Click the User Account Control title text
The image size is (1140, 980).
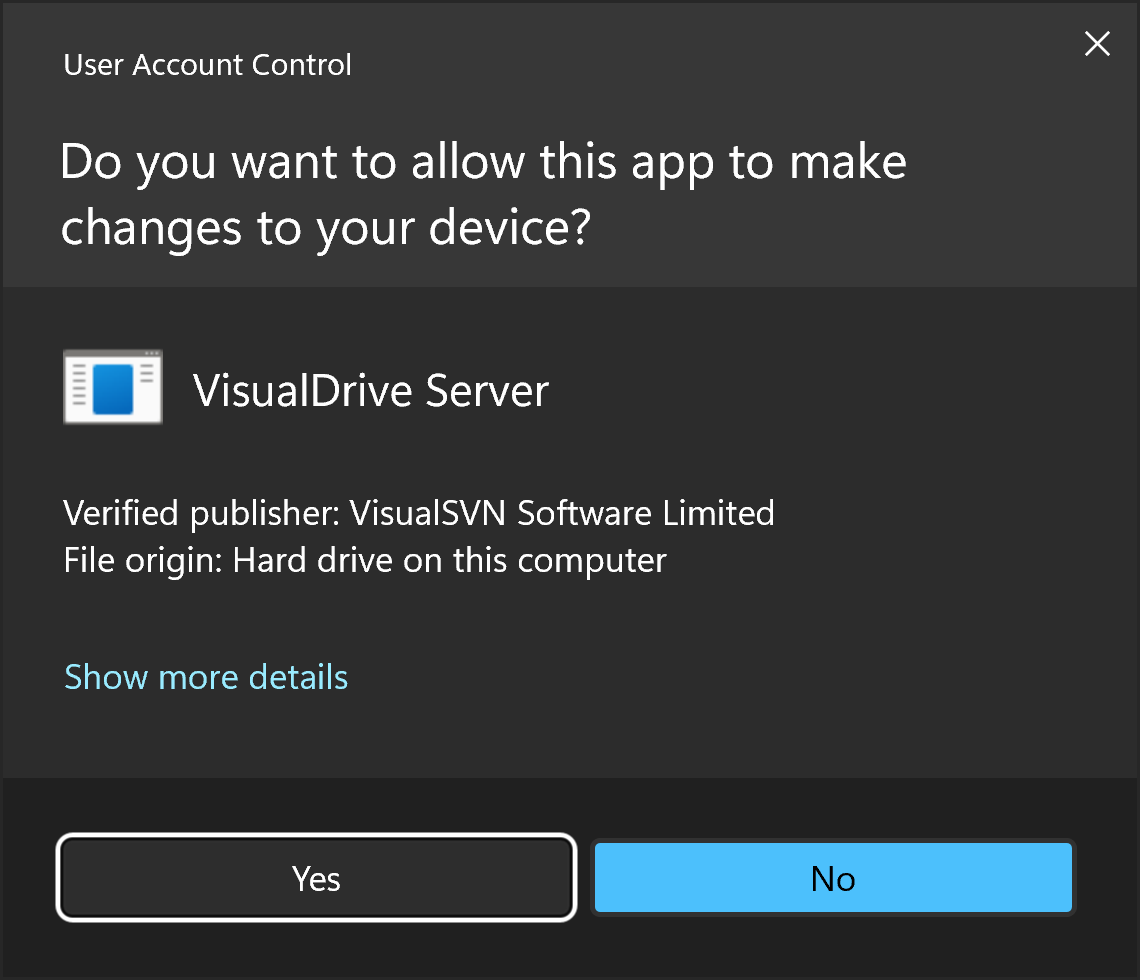coord(207,65)
